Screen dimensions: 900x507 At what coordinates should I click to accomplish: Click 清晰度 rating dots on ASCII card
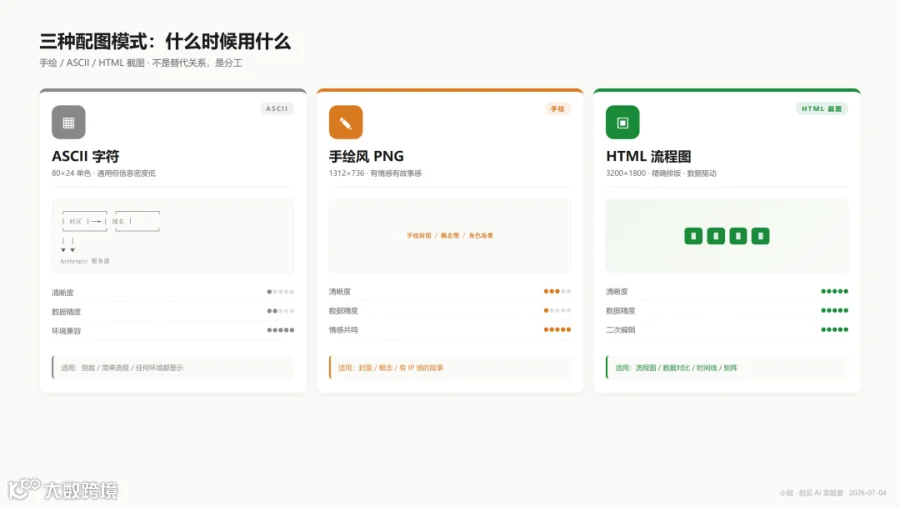pos(280,292)
